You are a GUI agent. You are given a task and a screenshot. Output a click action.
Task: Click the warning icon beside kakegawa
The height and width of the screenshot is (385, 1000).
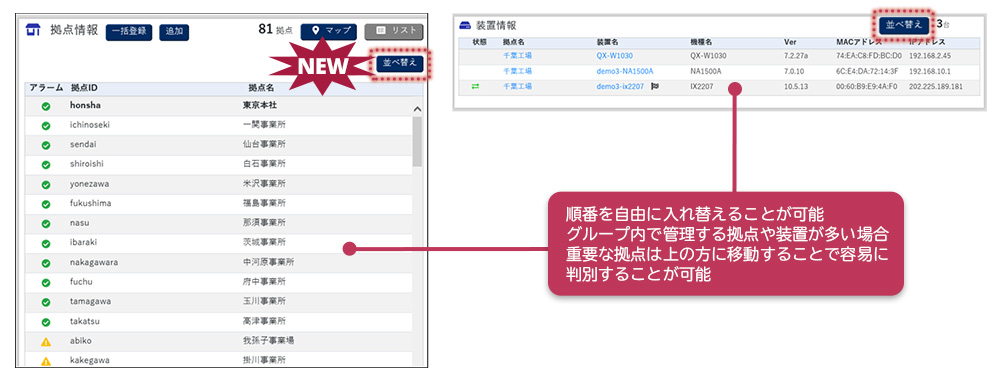tap(46, 361)
